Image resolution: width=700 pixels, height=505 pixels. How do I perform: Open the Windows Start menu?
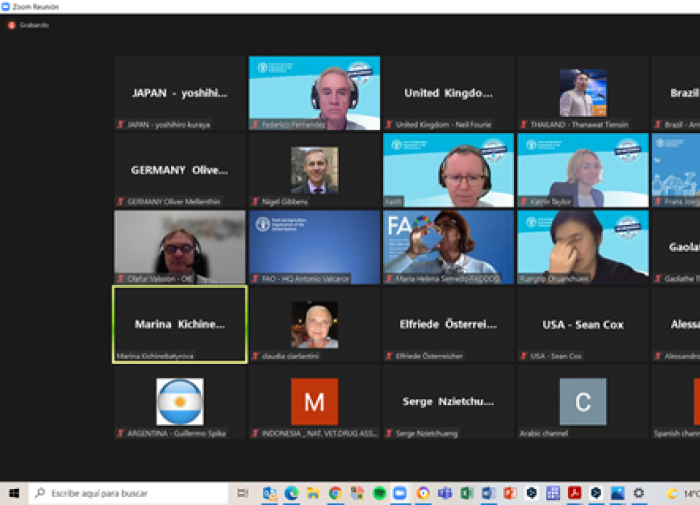coord(14,493)
